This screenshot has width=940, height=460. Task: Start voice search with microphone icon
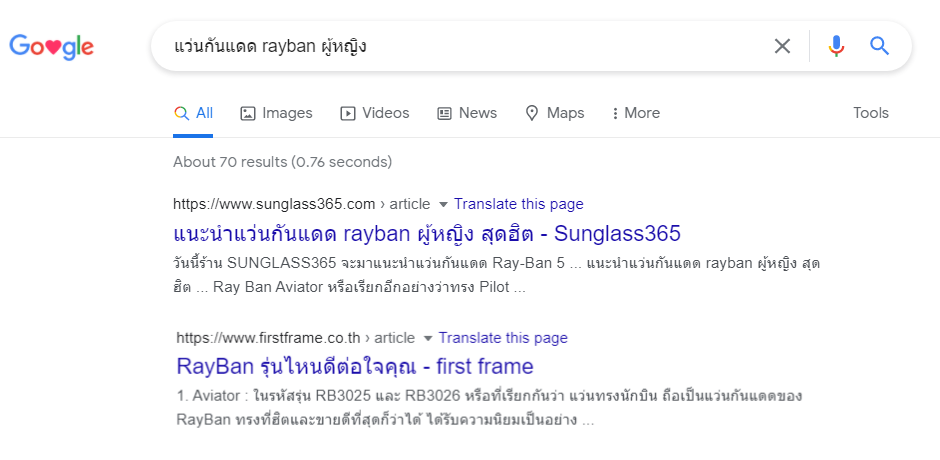[836, 46]
